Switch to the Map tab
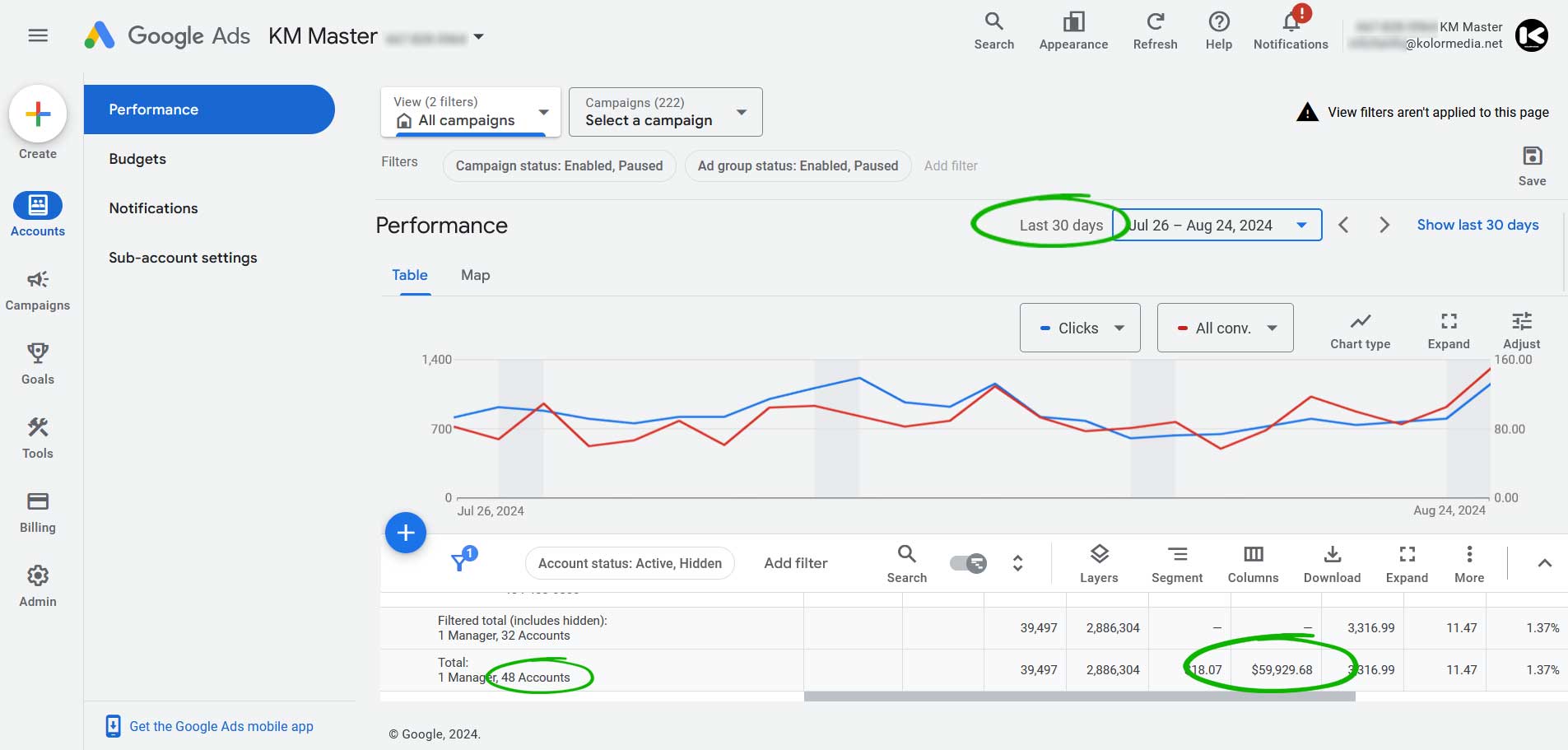This screenshot has height=750, width=1568. [475, 275]
